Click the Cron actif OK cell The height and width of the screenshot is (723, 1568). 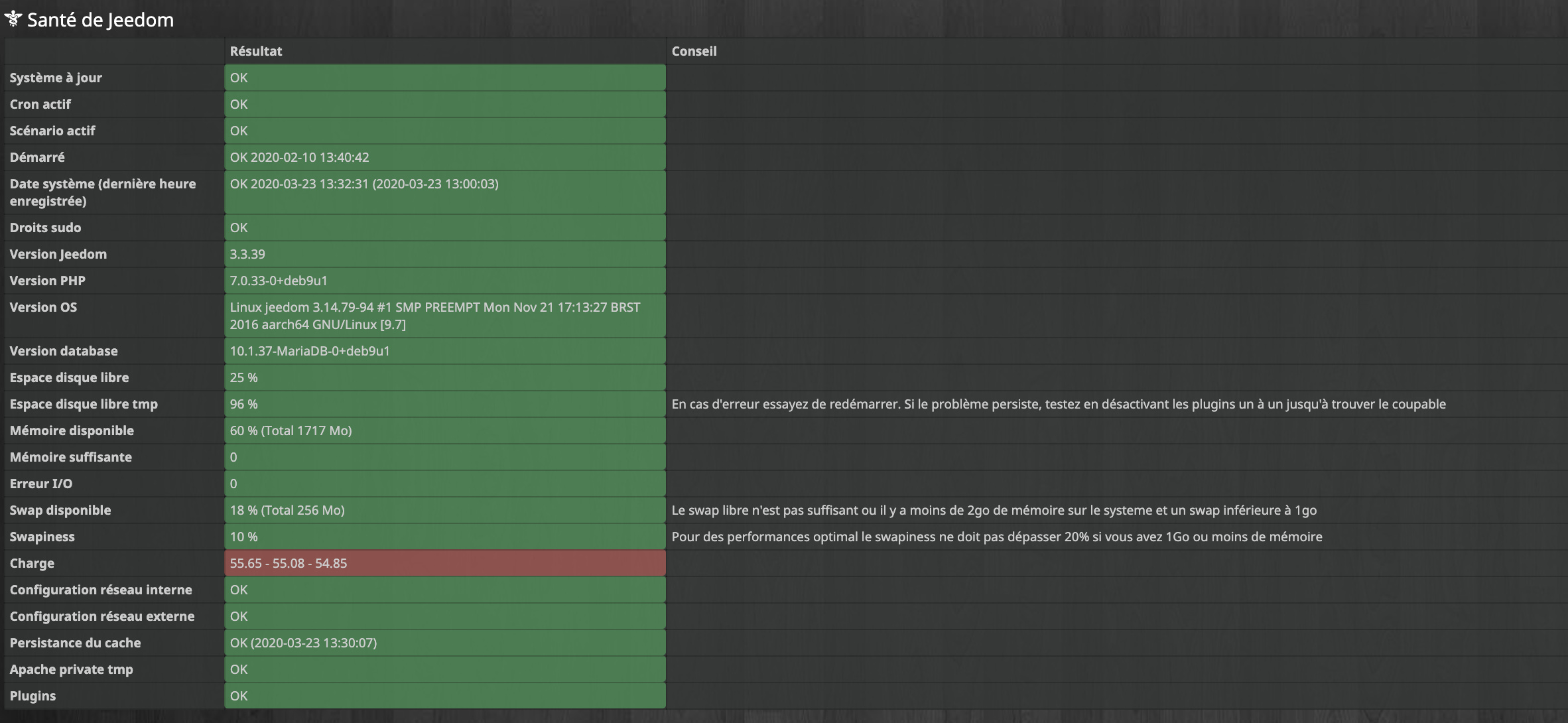click(x=444, y=104)
